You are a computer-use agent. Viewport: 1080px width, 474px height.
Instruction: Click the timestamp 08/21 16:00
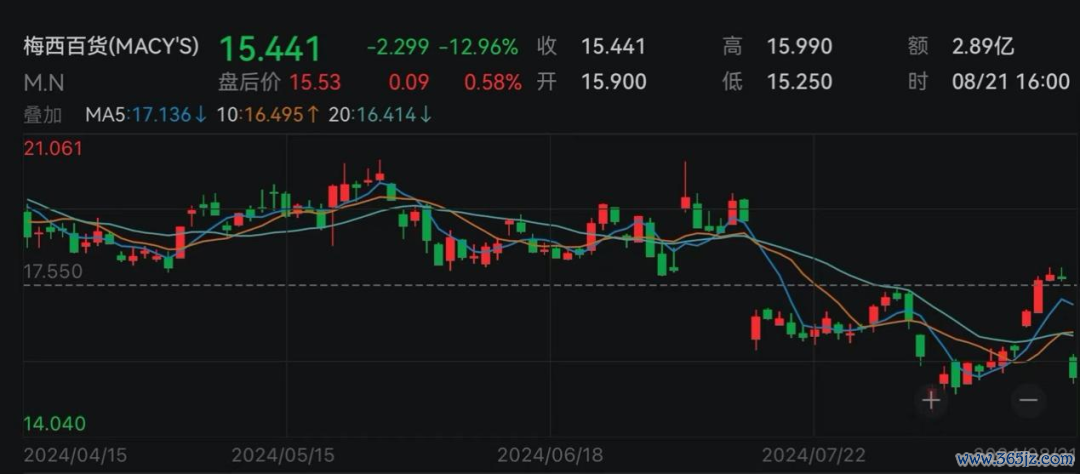(1010, 83)
